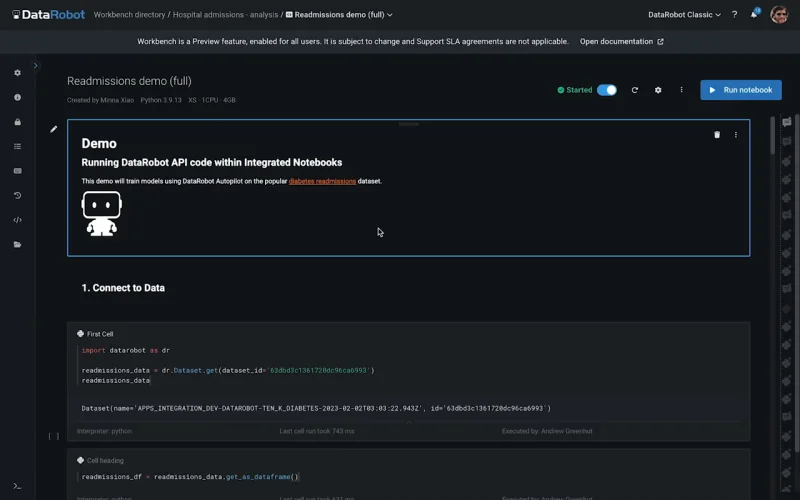Screen dimensions: 800x500
Task: Click 'Executed by: Andrew Greenhut' text
Action: click(x=547, y=431)
